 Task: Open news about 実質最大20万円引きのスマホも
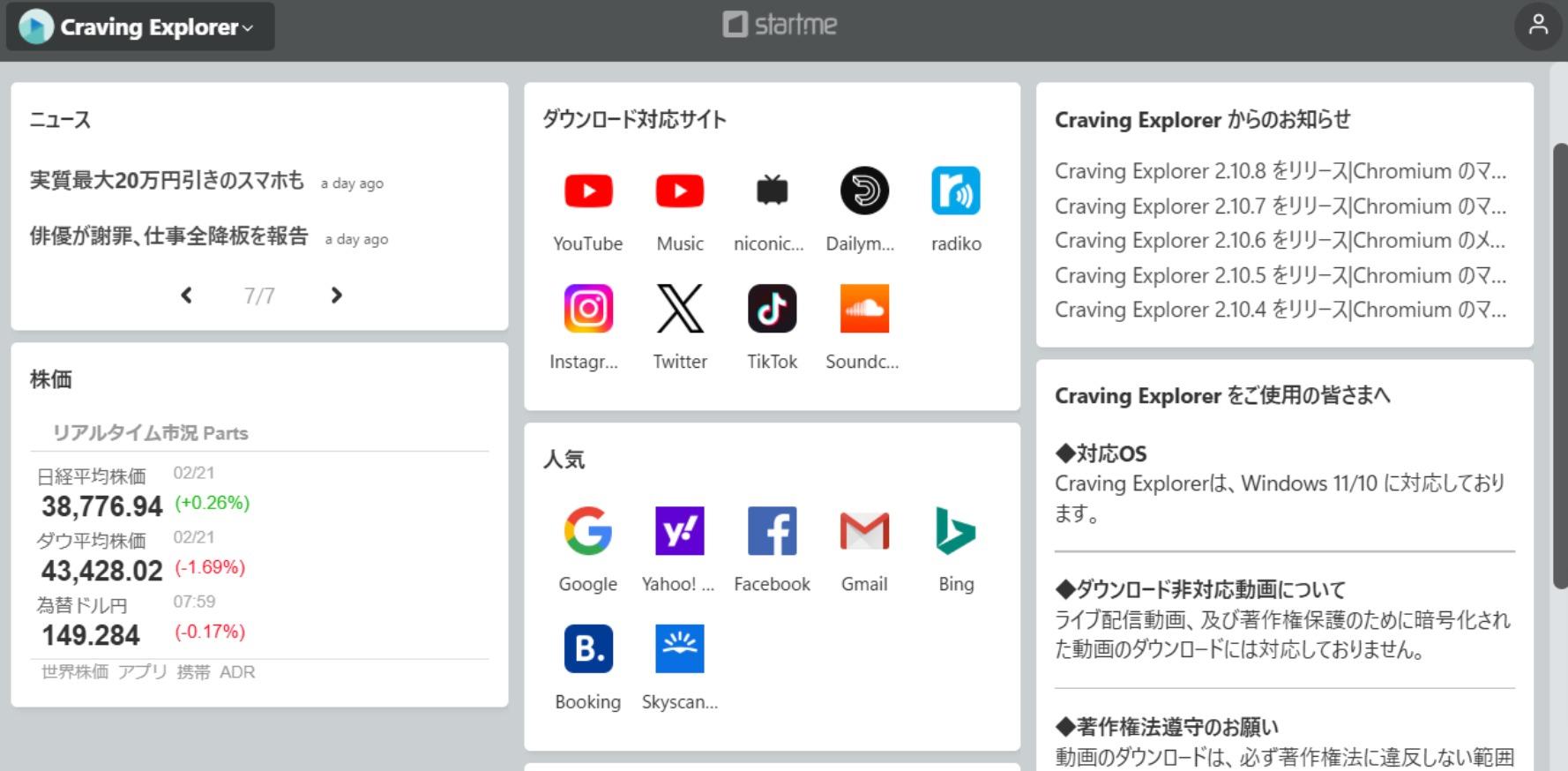(167, 181)
